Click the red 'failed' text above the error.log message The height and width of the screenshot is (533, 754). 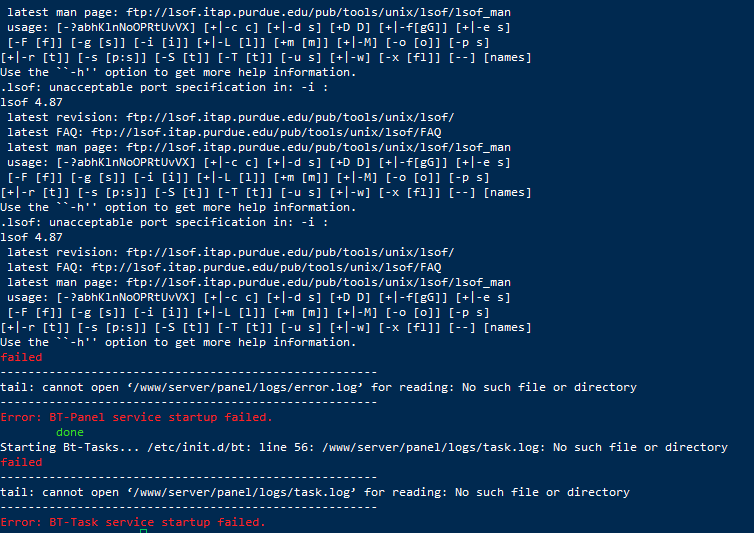tap(21, 357)
